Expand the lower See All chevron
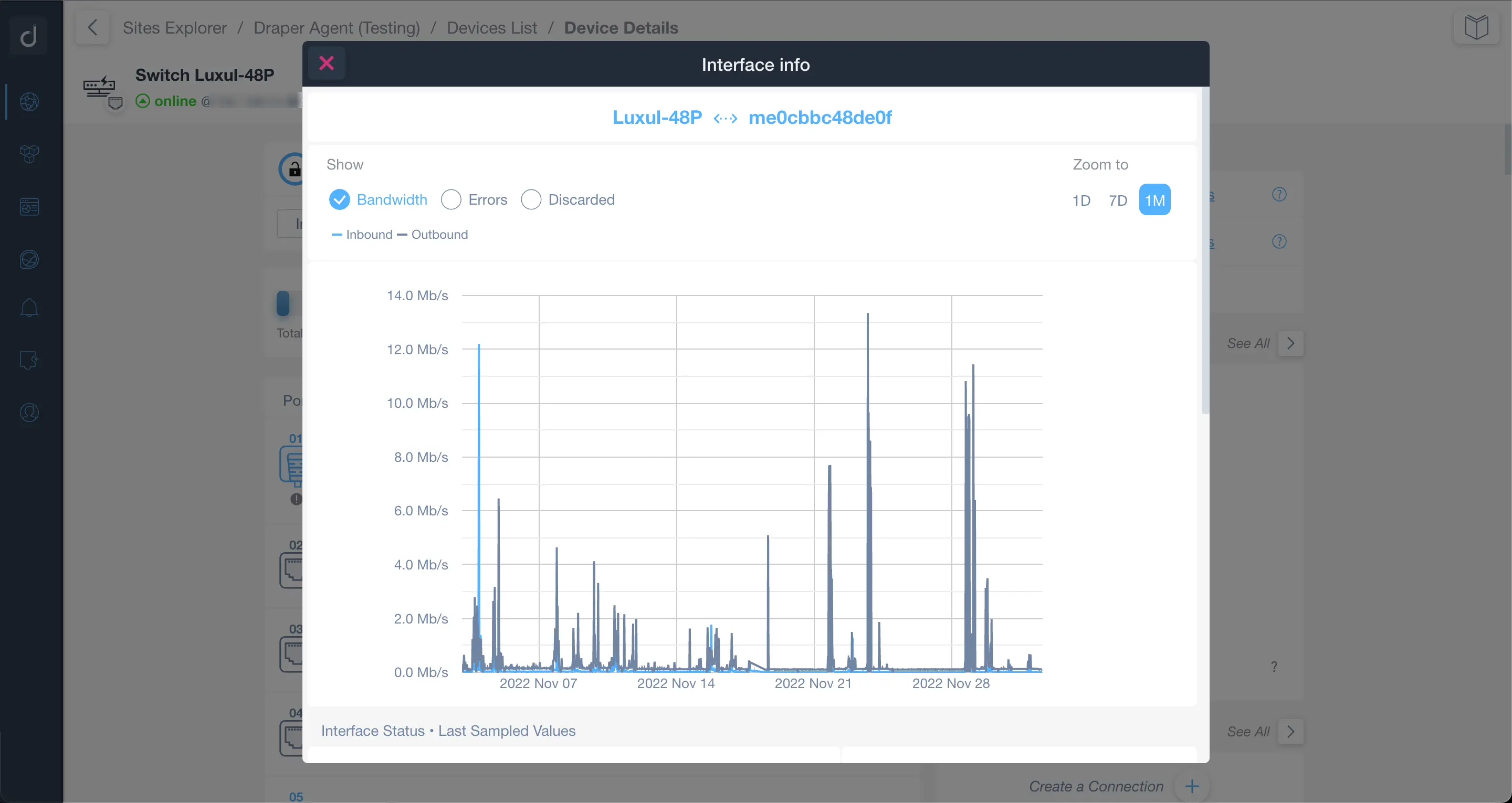Screen dimensions: 1512x803 pos(1290,732)
